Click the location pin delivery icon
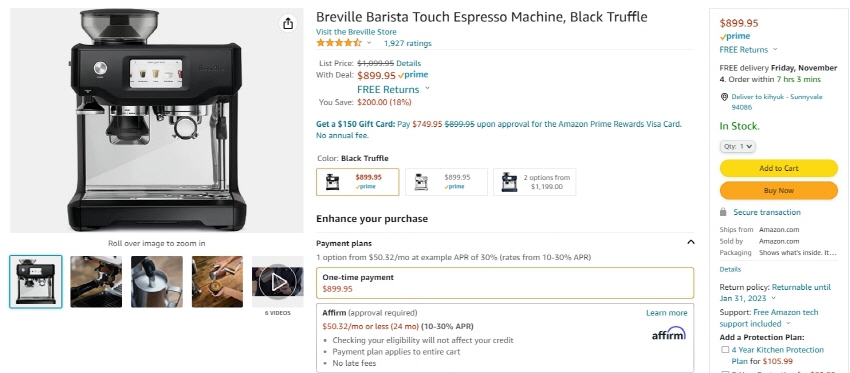Viewport: 850px width, 373px height. click(724, 97)
